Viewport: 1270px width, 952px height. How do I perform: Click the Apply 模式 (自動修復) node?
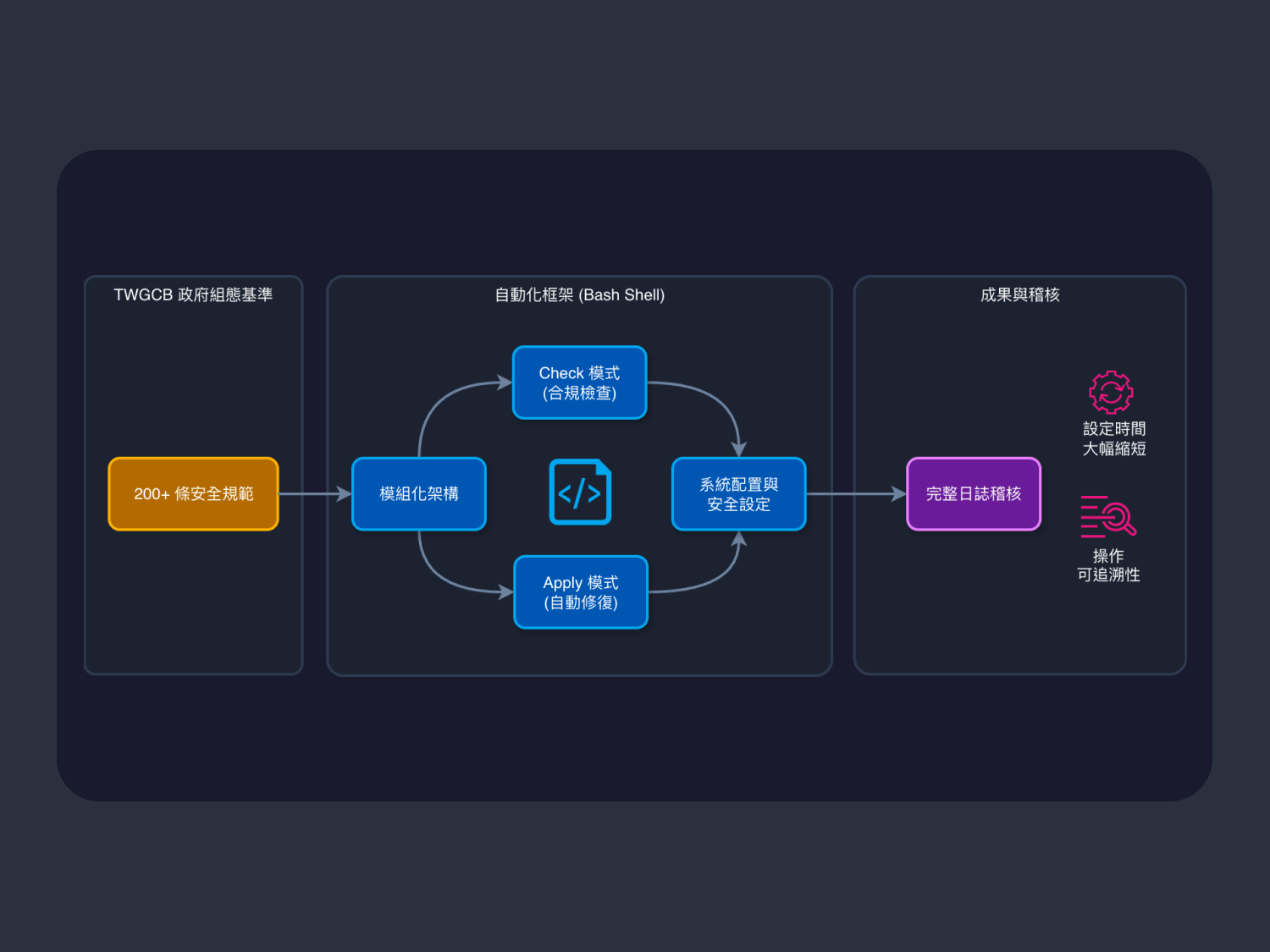(581, 592)
